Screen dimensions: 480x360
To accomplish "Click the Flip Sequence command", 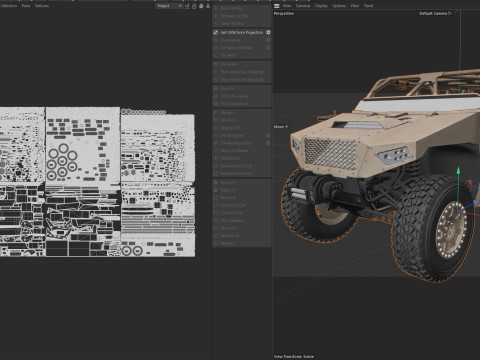I will click(x=242, y=220).
